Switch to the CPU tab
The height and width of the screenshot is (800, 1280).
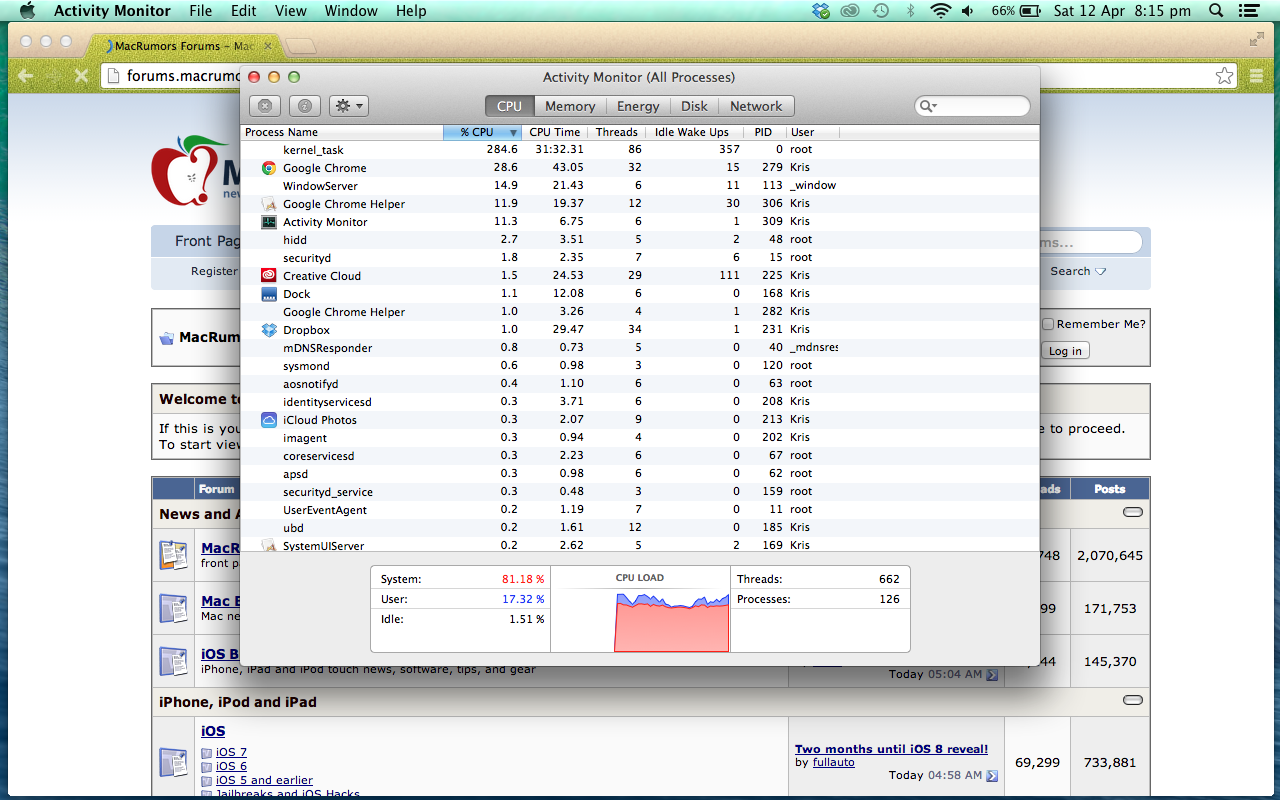[509, 106]
